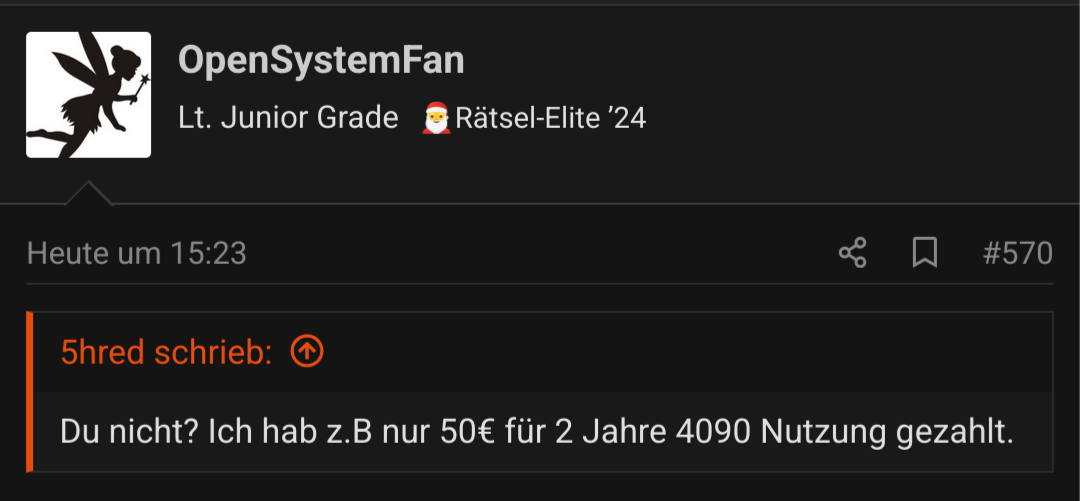The image size is (1080, 501).
Task: Click the share icon on post #570
Action: click(x=853, y=253)
